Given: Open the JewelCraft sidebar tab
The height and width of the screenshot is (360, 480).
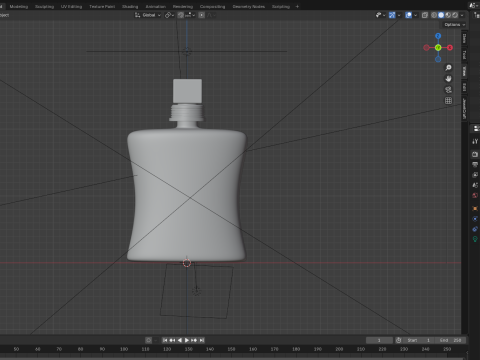Looking at the screenshot, I should click(464, 109).
